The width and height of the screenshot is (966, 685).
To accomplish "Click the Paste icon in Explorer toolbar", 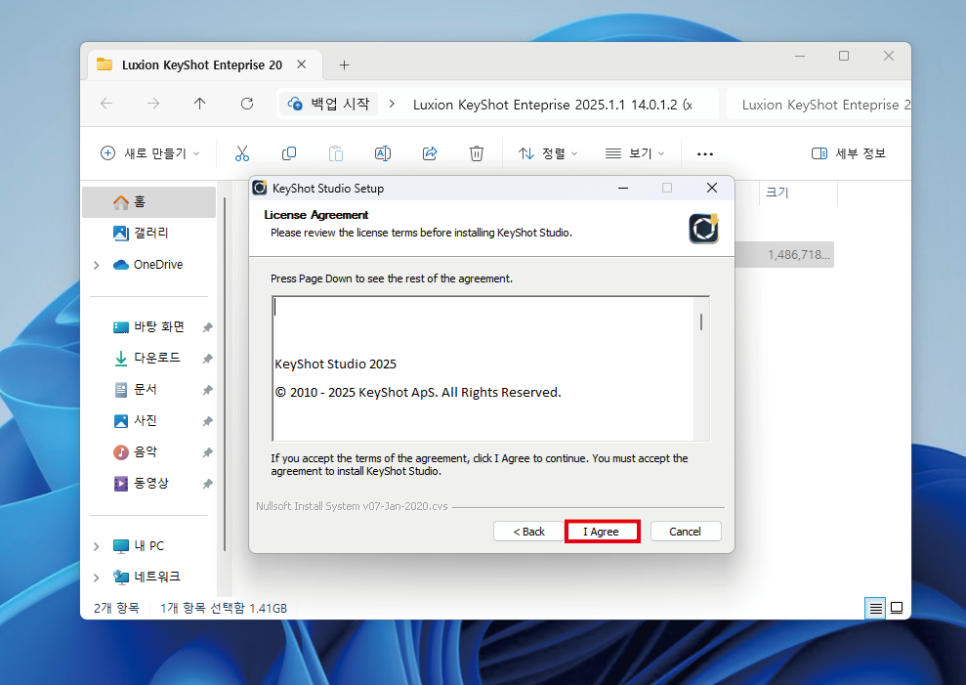I will click(336, 153).
